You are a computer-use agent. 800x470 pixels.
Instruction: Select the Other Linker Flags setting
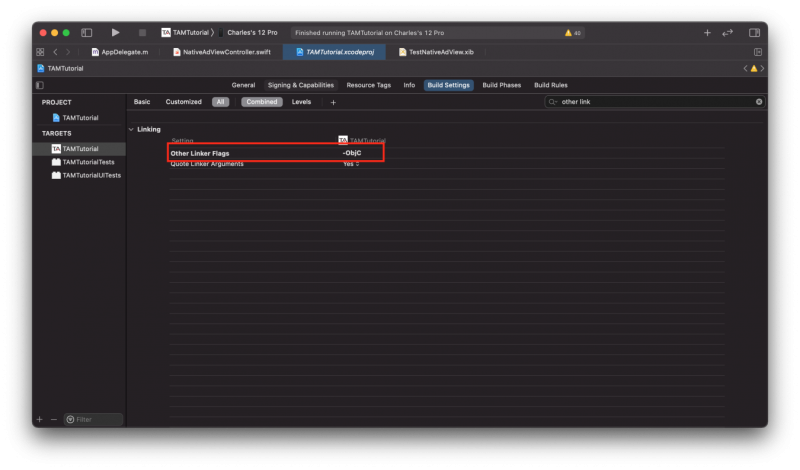(200, 153)
